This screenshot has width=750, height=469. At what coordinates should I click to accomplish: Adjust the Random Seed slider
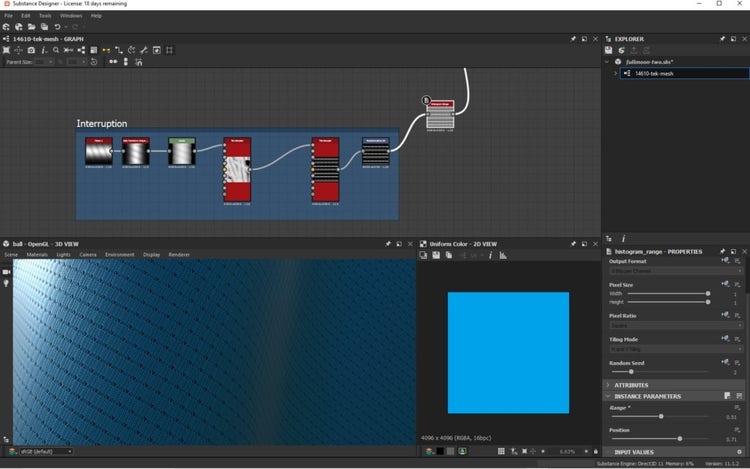(660, 371)
